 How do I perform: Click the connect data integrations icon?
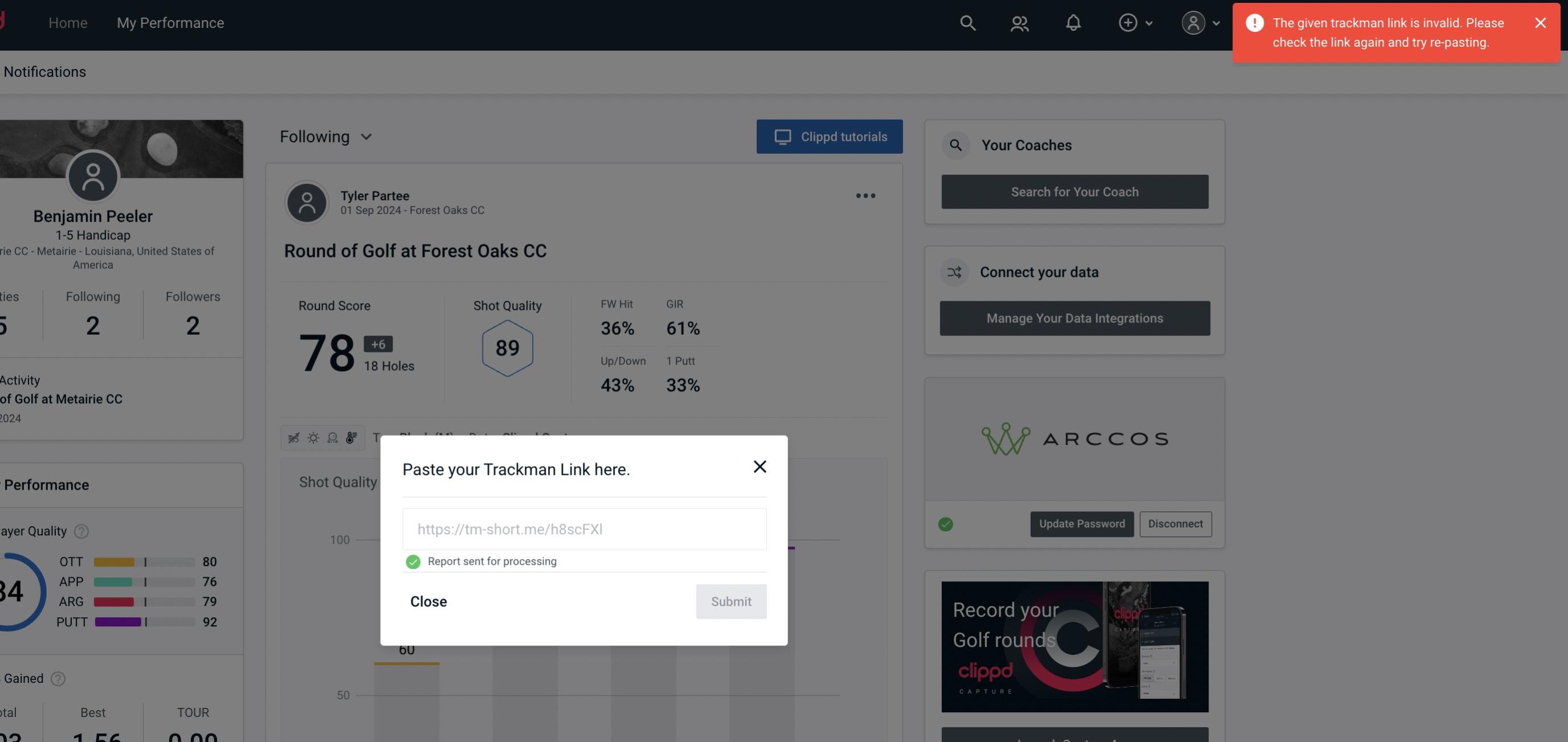coord(955,271)
